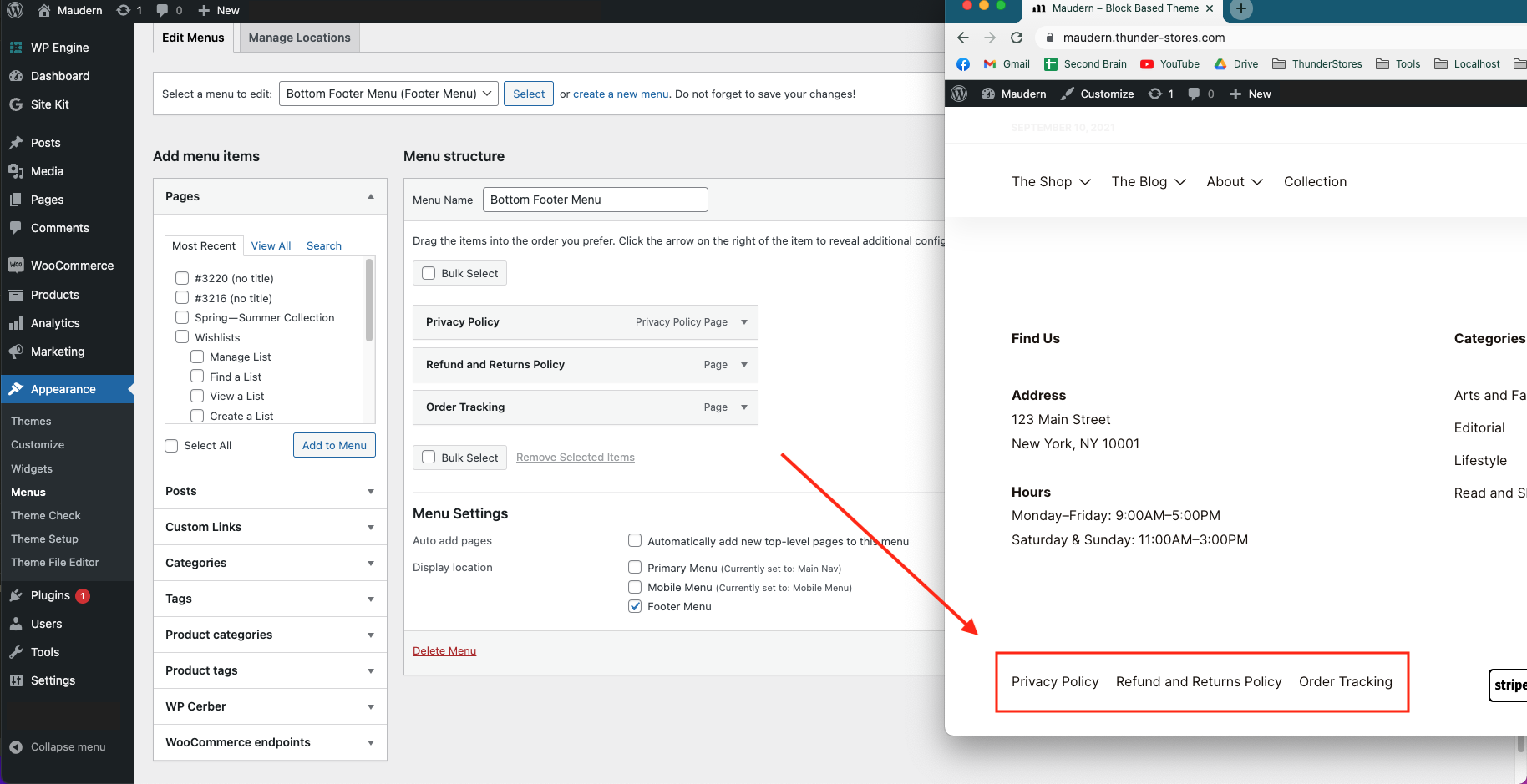Open the View All pages tab
Viewport: 1527px width, 784px height.
tap(271, 245)
